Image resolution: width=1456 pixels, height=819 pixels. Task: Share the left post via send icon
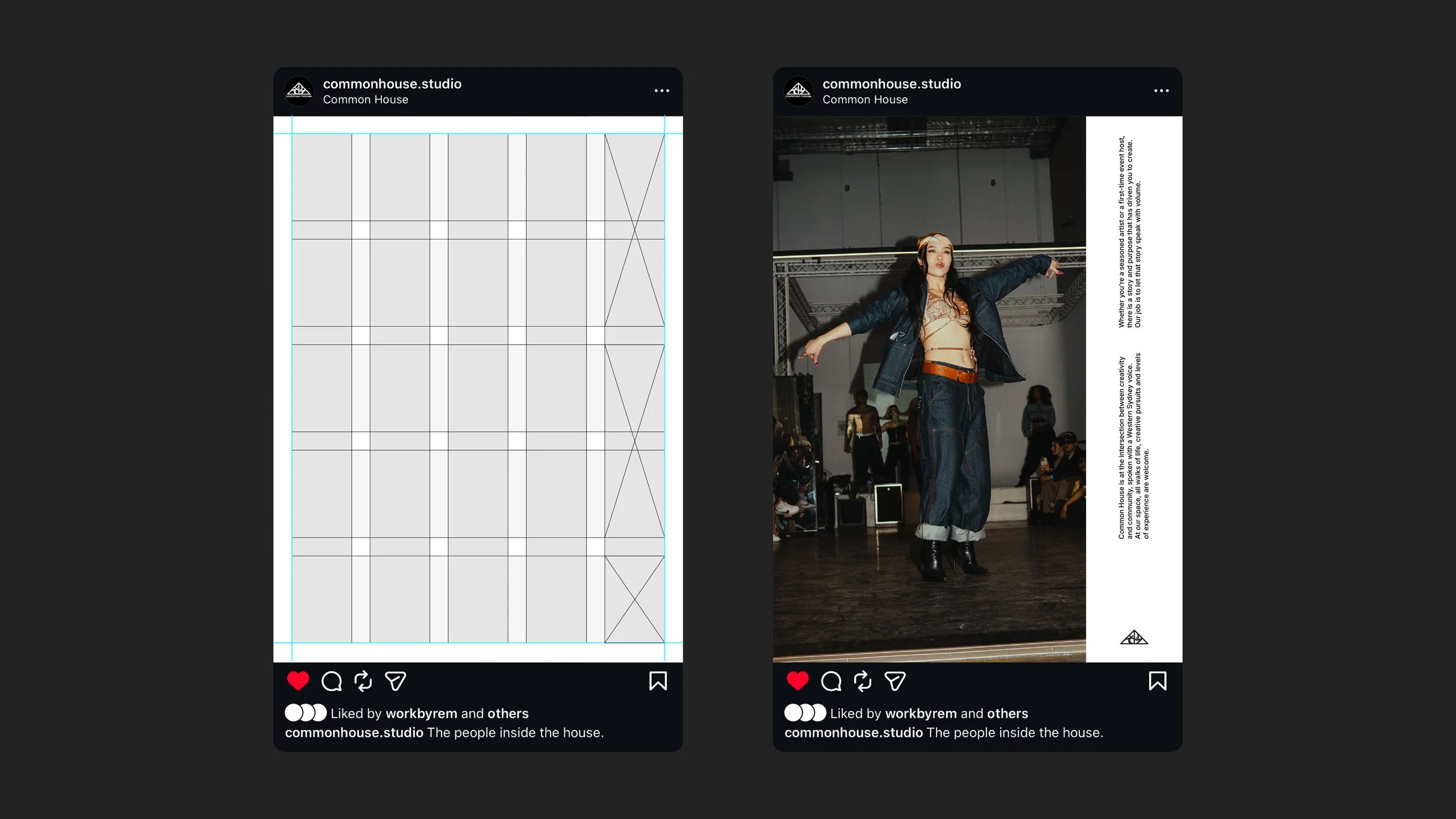point(395,681)
